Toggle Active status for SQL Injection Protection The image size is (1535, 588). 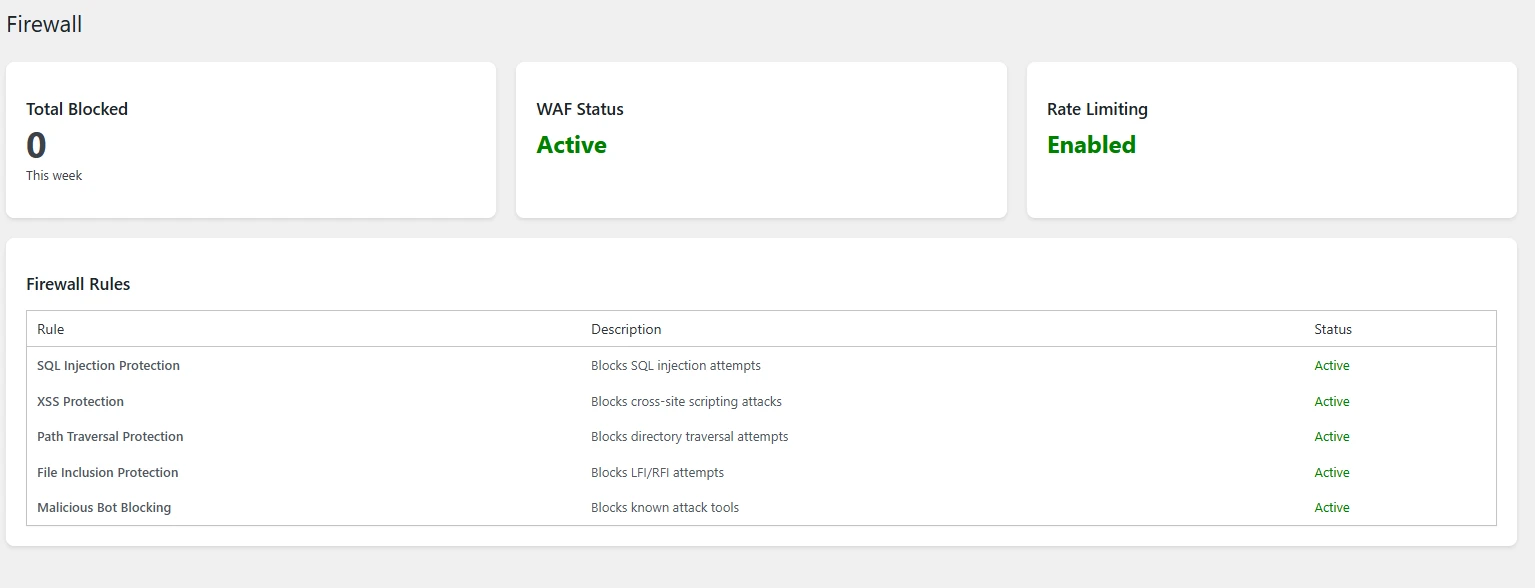[x=1331, y=365]
